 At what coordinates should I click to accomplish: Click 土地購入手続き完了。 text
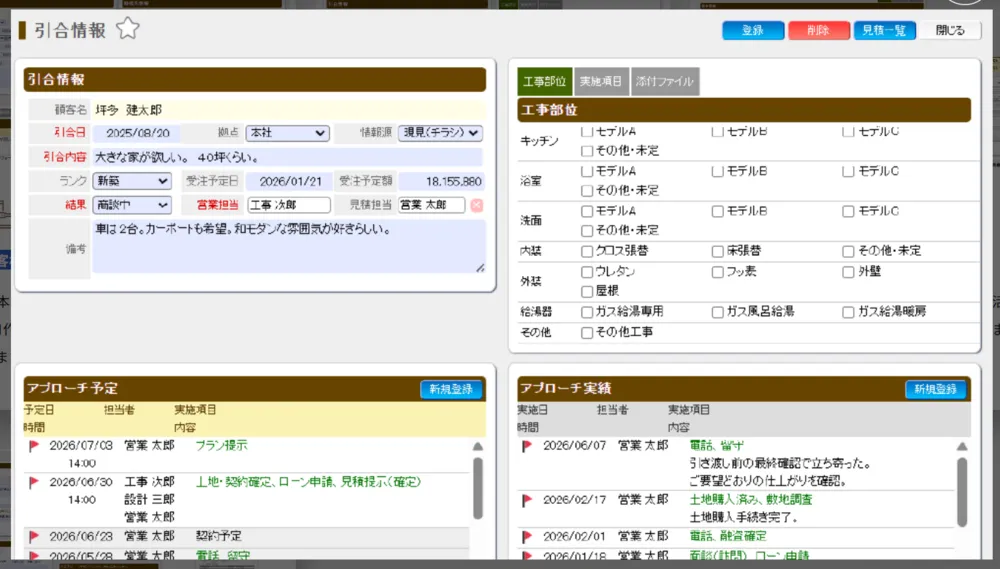[x=744, y=517]
